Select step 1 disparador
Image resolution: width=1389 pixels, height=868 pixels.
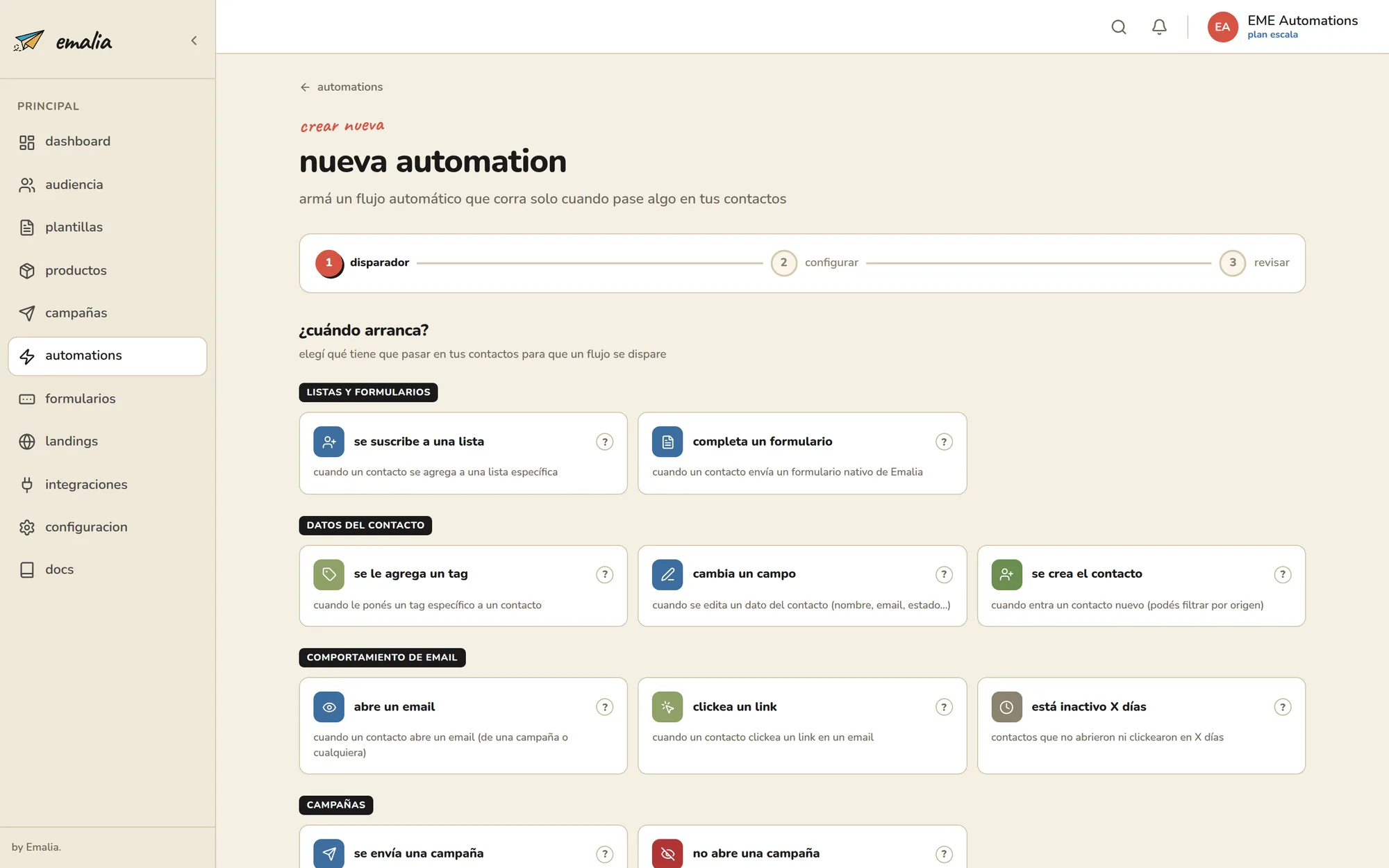(362, 263)
